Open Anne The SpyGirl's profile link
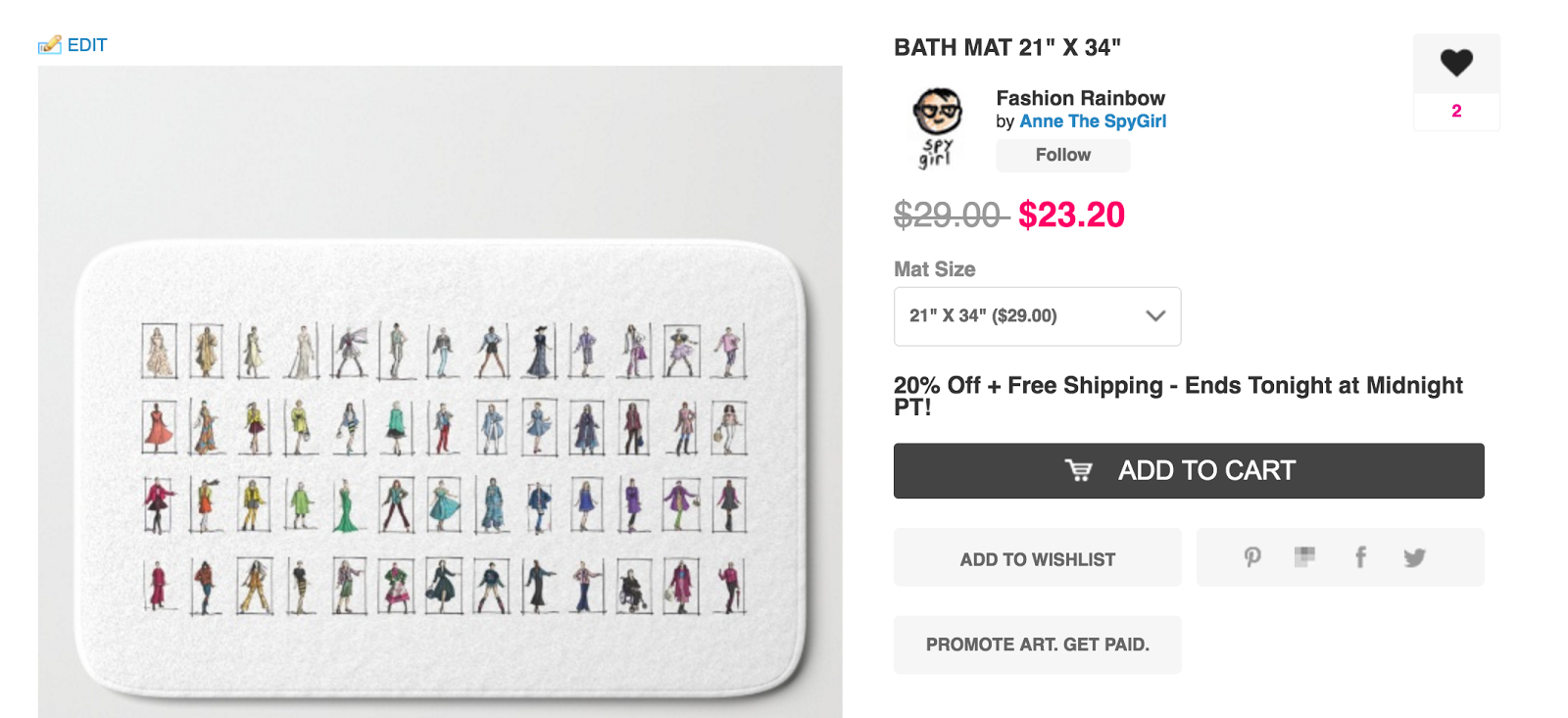 pyautogui.click(x=1093, y=121)
